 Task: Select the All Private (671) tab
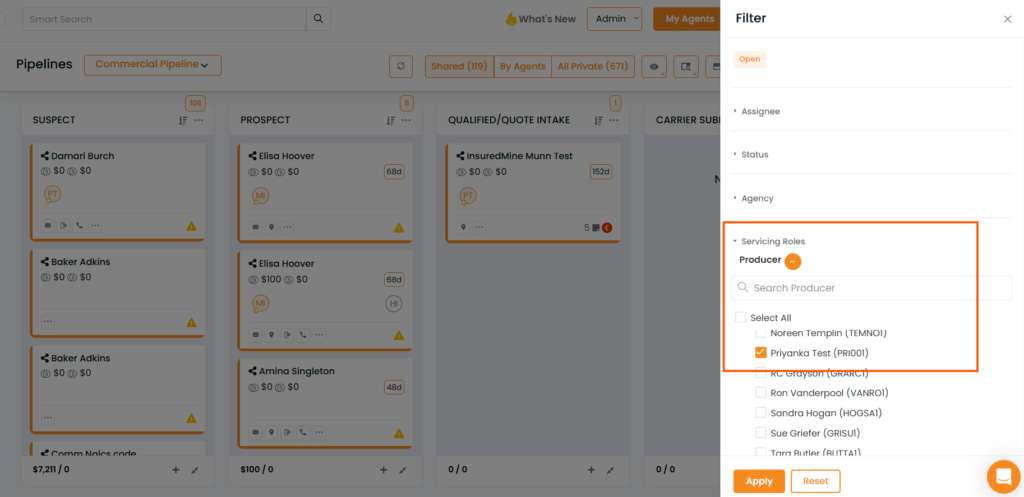[x=593, y=66]
